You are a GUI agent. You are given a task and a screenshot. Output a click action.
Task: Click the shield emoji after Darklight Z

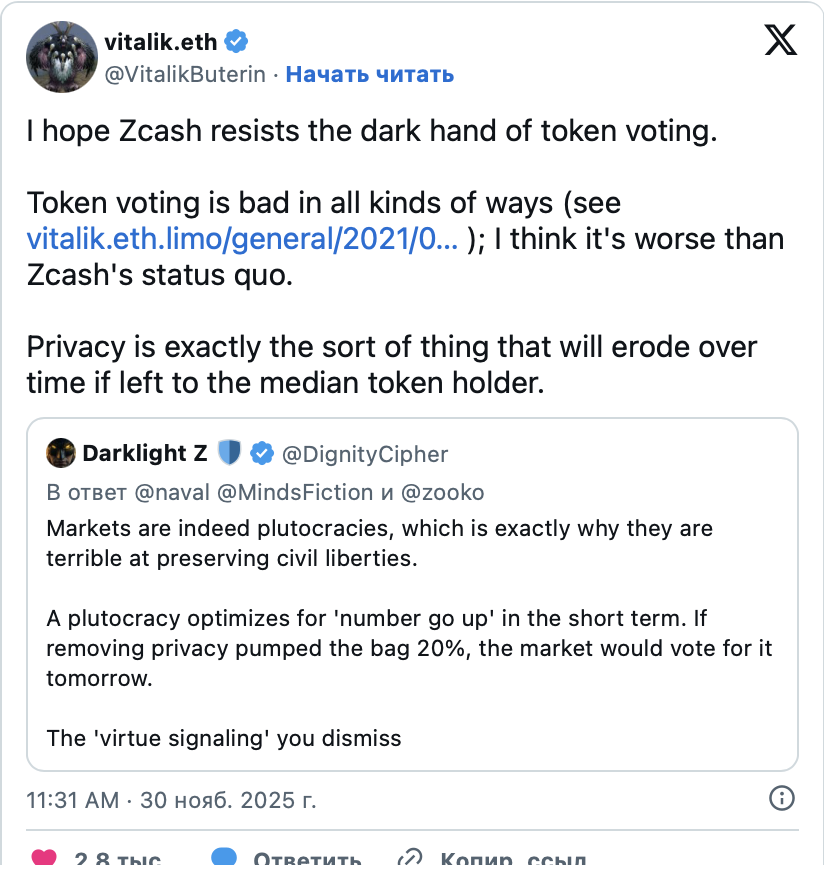click(x=229, y=454)
